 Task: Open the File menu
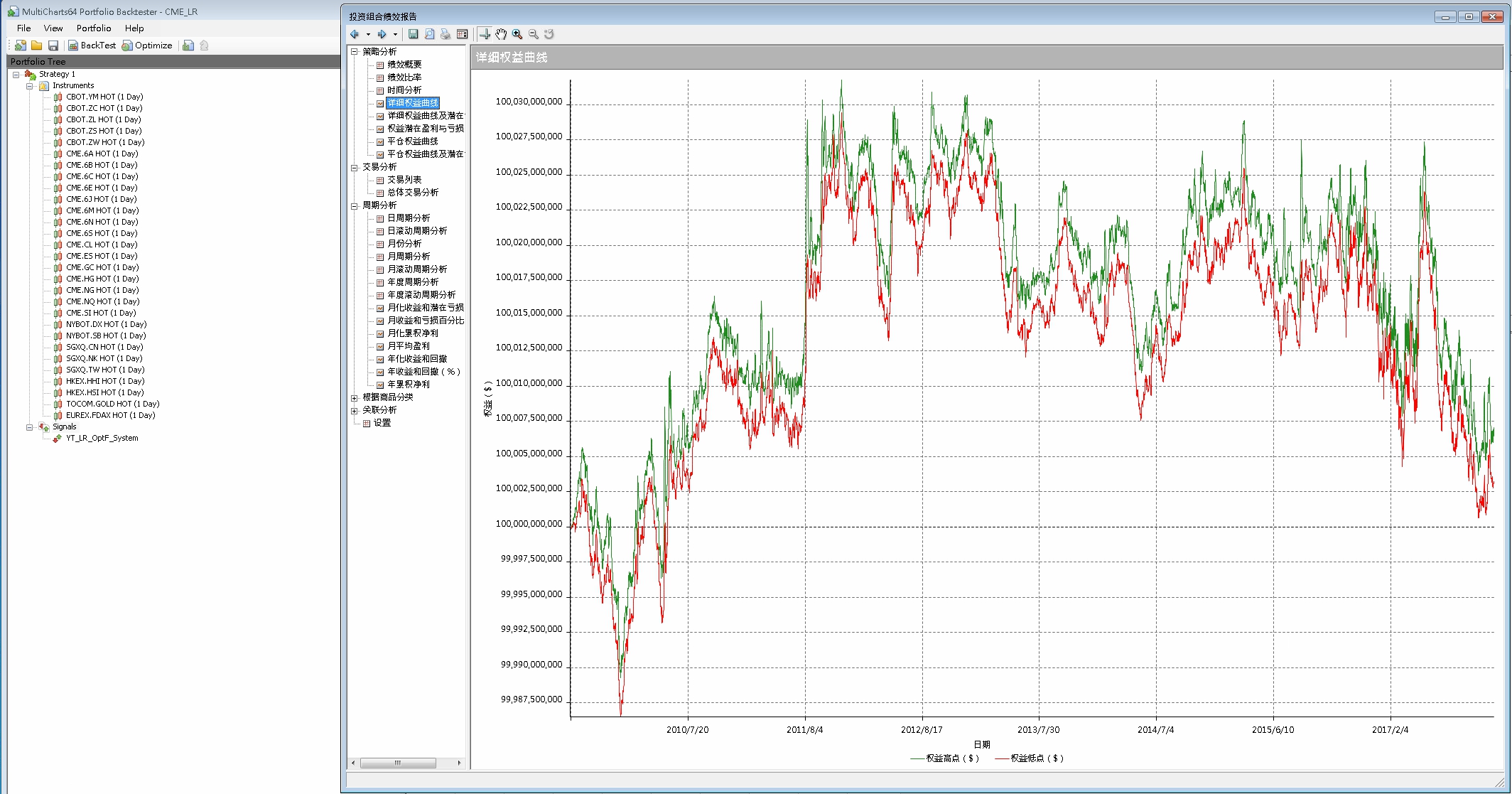coord(23,28)
